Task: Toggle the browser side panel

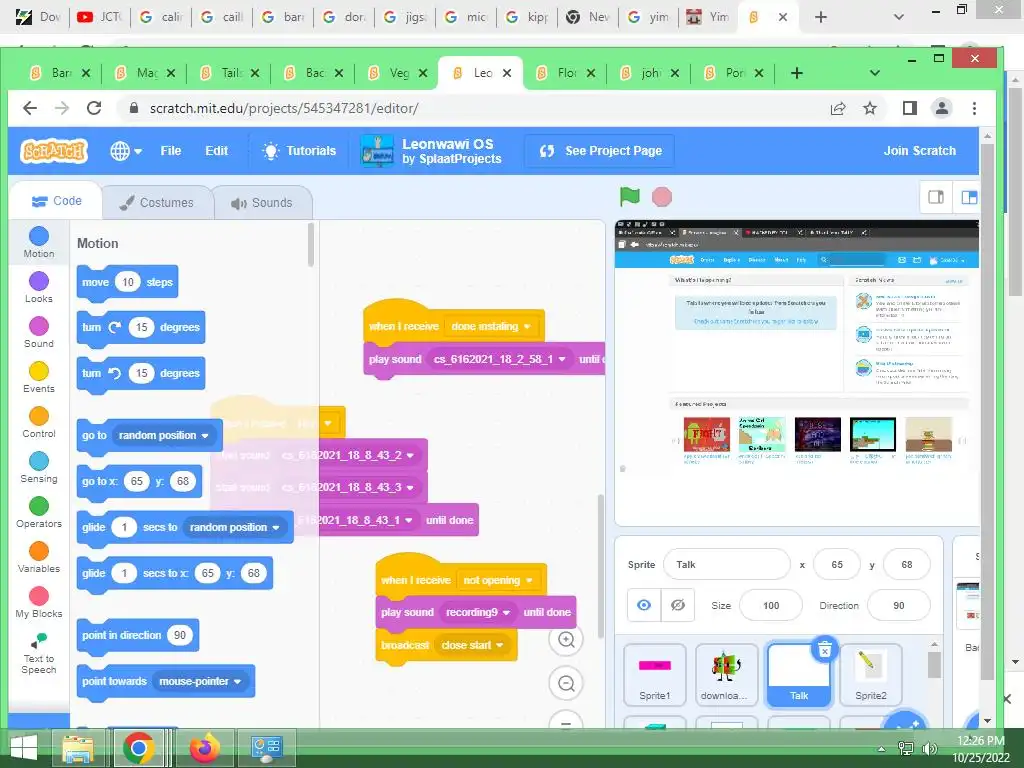Action: [x=910, y=108]
